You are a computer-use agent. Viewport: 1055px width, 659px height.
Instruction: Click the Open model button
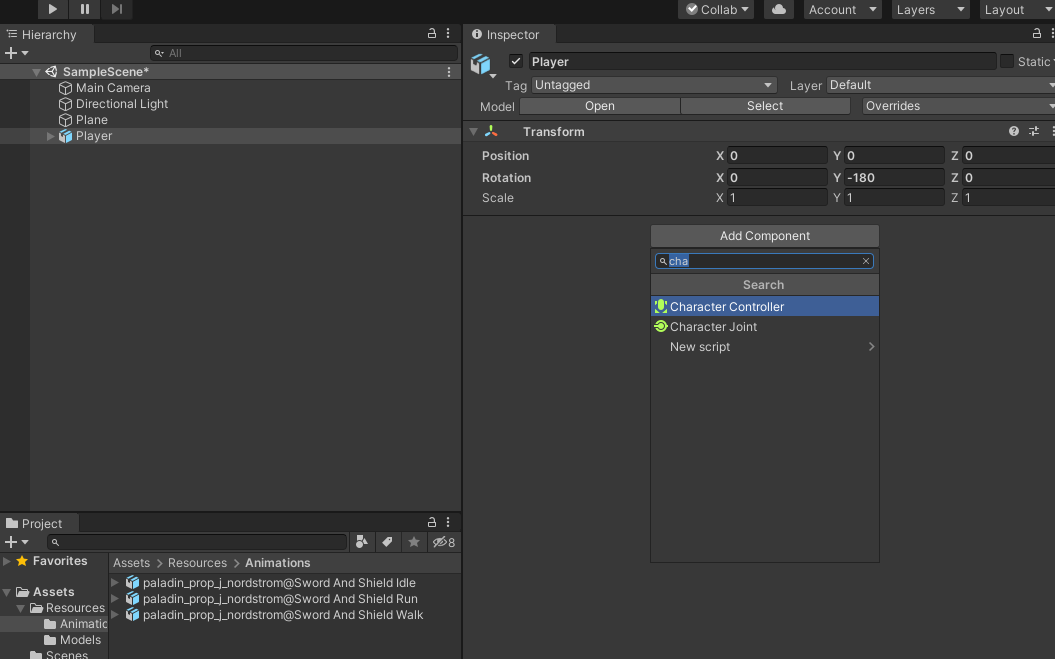599,106
